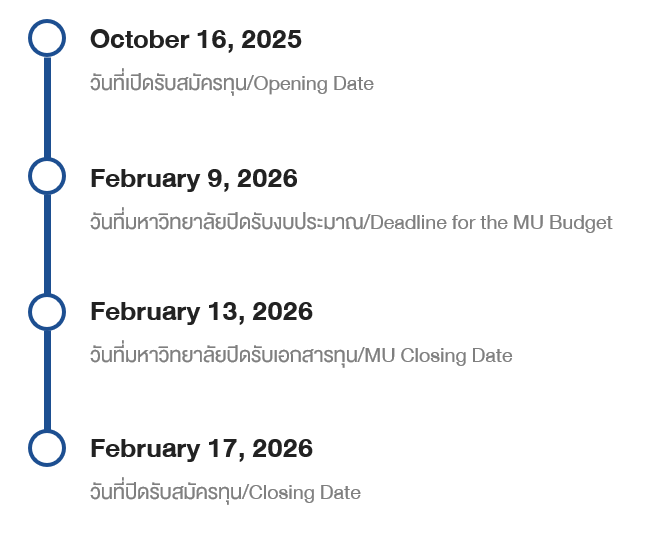
Task: Click the Thai text under February 17, 2026
Action: (165, 492)
